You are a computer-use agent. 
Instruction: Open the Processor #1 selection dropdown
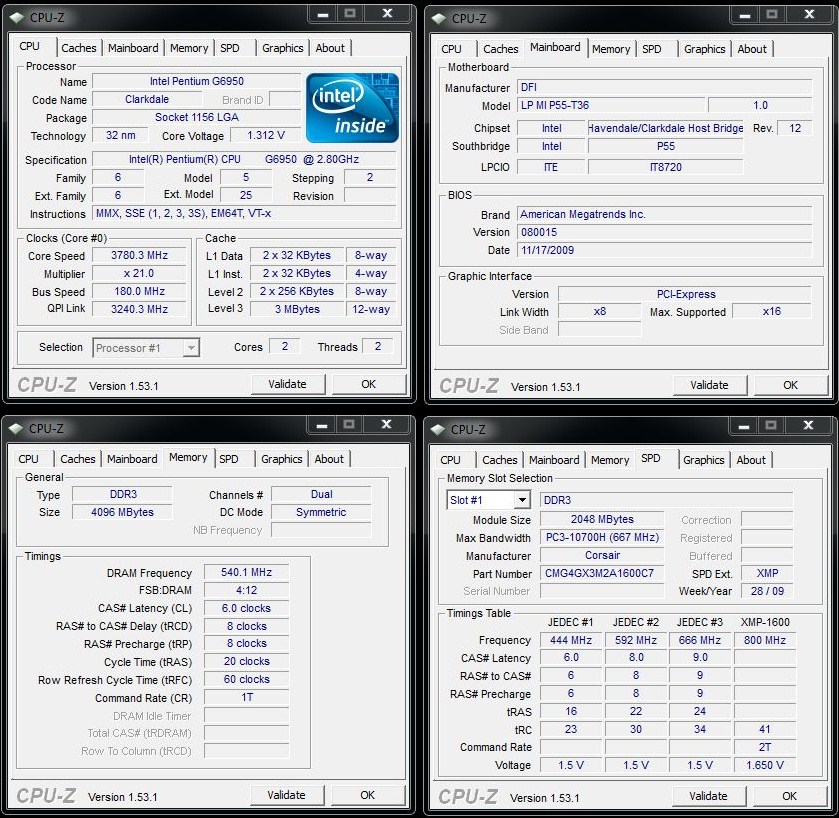(x=192, y=348)
